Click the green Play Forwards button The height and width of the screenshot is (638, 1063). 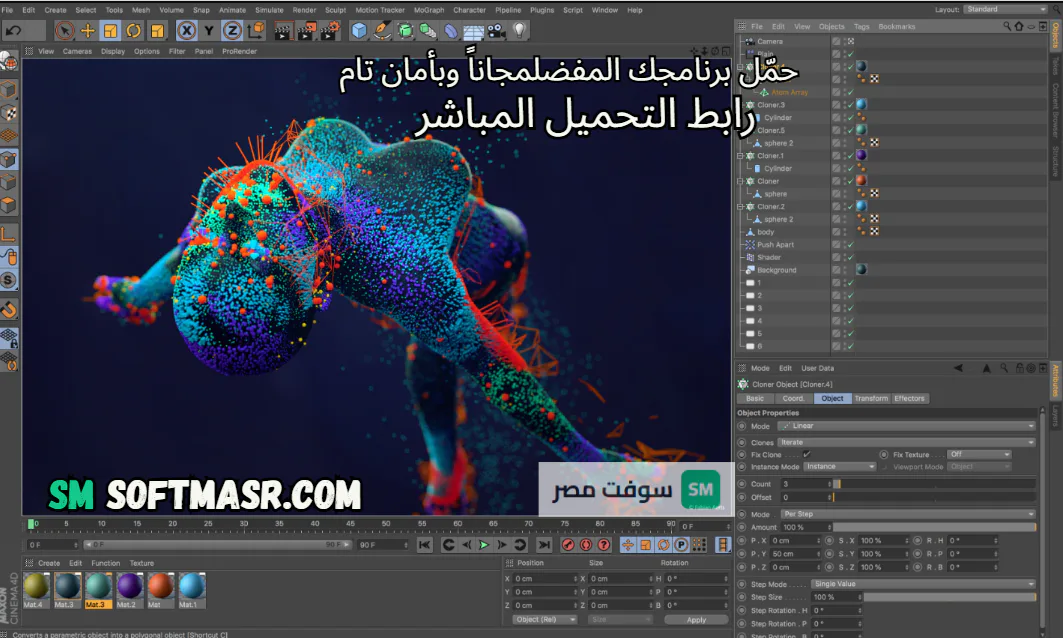483,544
